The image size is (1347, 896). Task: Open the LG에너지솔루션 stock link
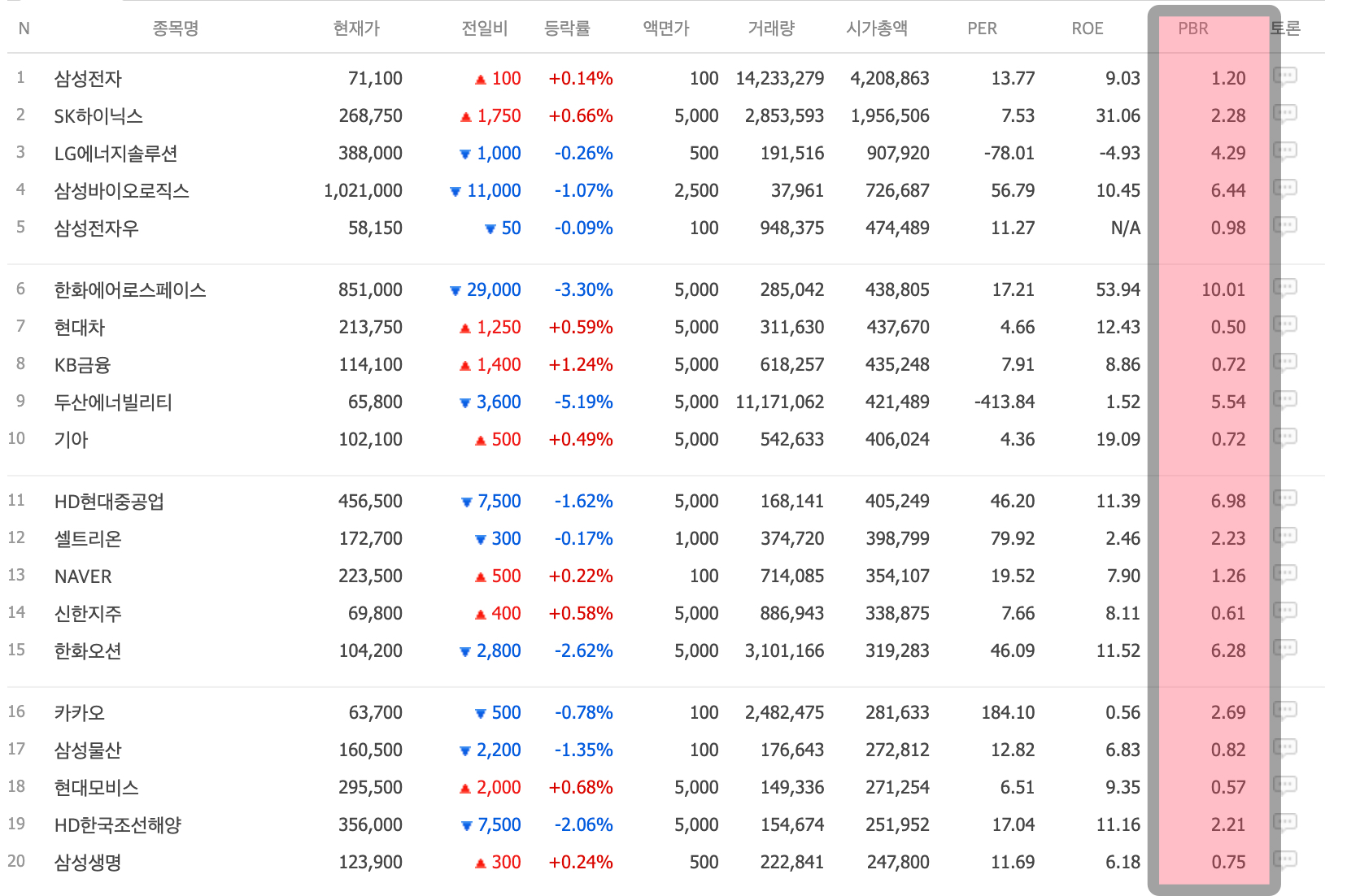tap(116, 153)
